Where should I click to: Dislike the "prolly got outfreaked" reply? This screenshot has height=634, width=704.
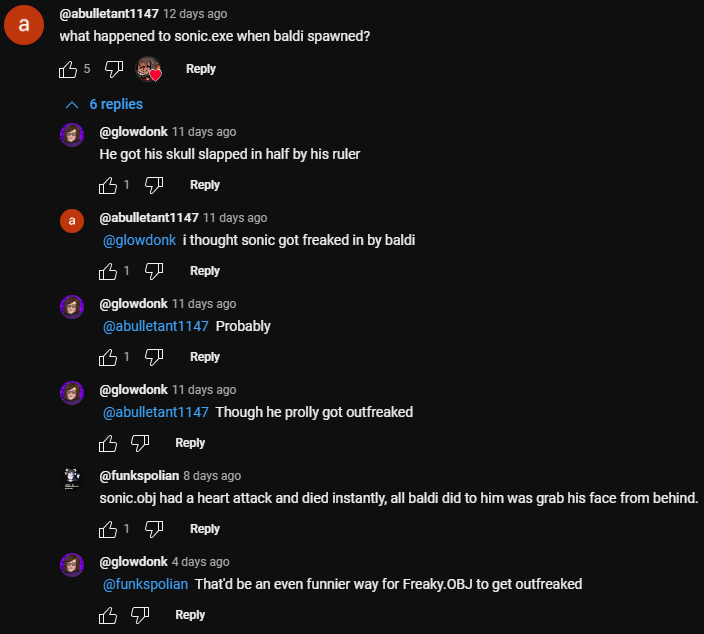(140, 443)
